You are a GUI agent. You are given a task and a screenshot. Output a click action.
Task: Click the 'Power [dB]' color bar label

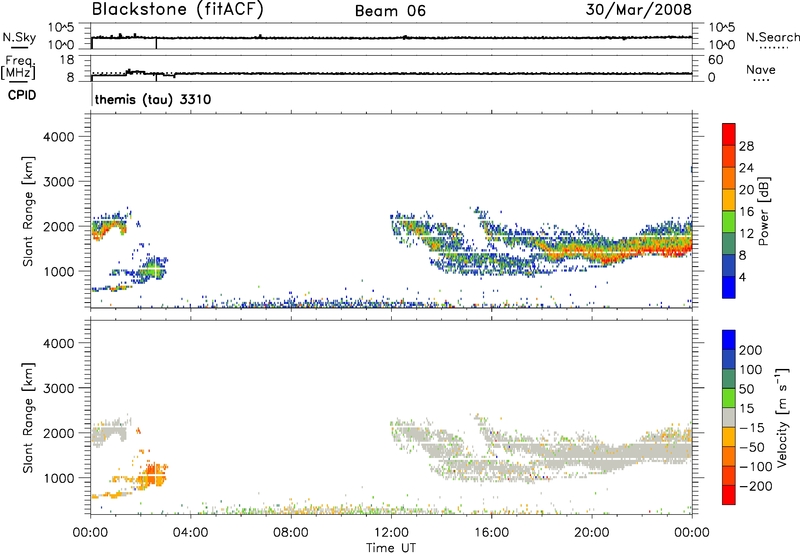click(x=763, y=211)
